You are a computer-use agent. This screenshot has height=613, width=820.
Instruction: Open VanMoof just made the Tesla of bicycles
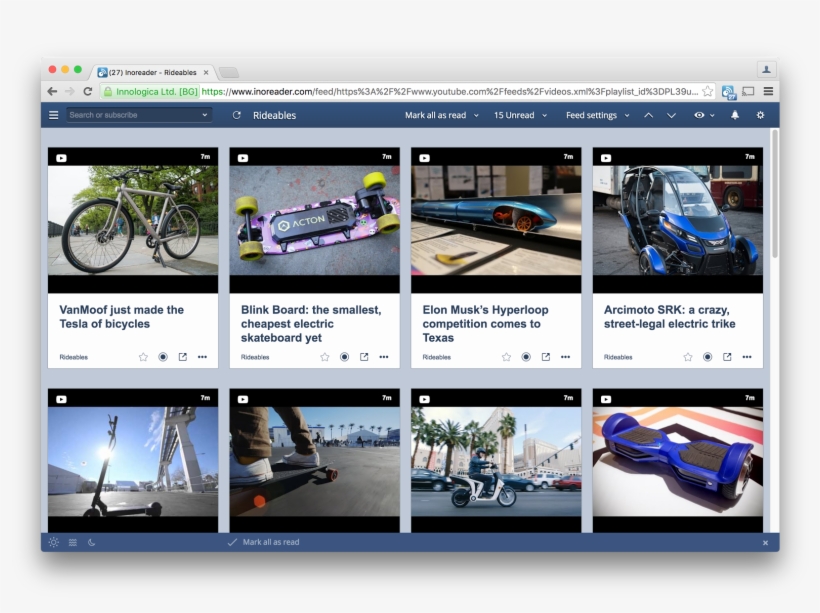click(121, 316)
